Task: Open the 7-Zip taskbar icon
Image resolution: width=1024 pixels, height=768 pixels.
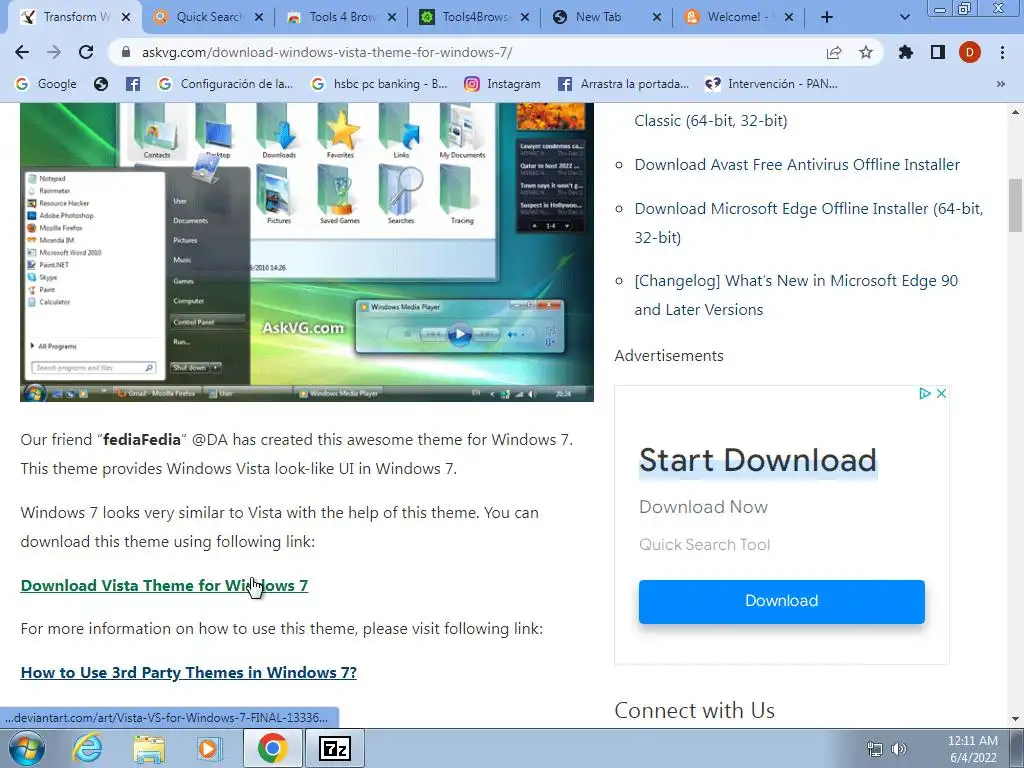Action: (x=334, y=748)
